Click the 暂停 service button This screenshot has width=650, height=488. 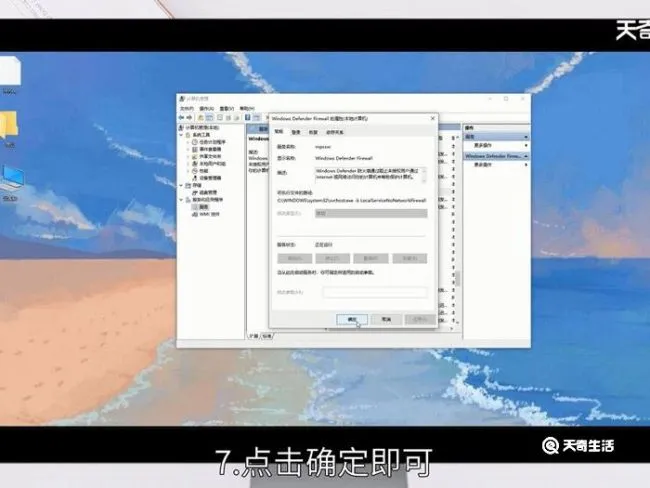tap(371, 258)
